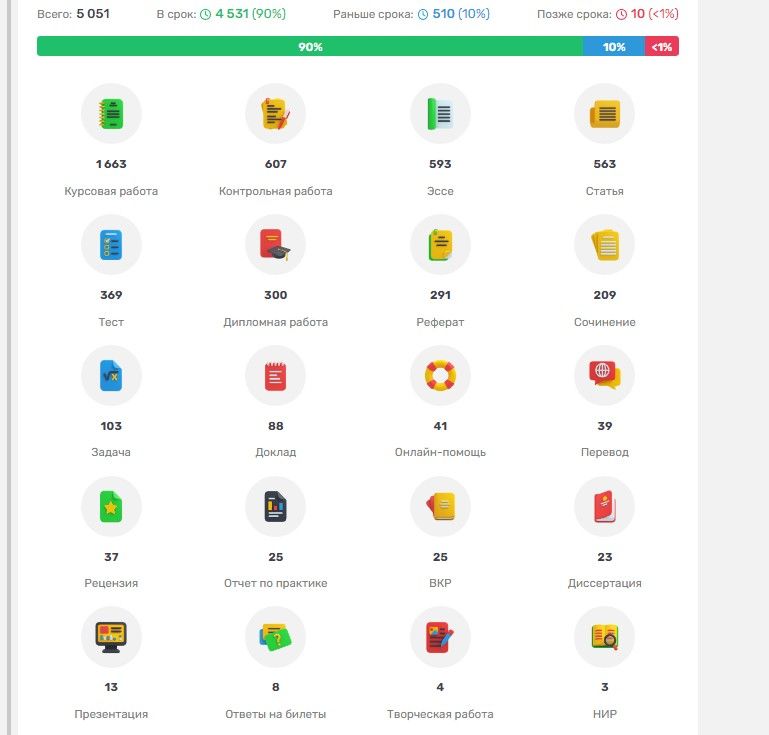Click the Творческая работа label

coord(440,714)
